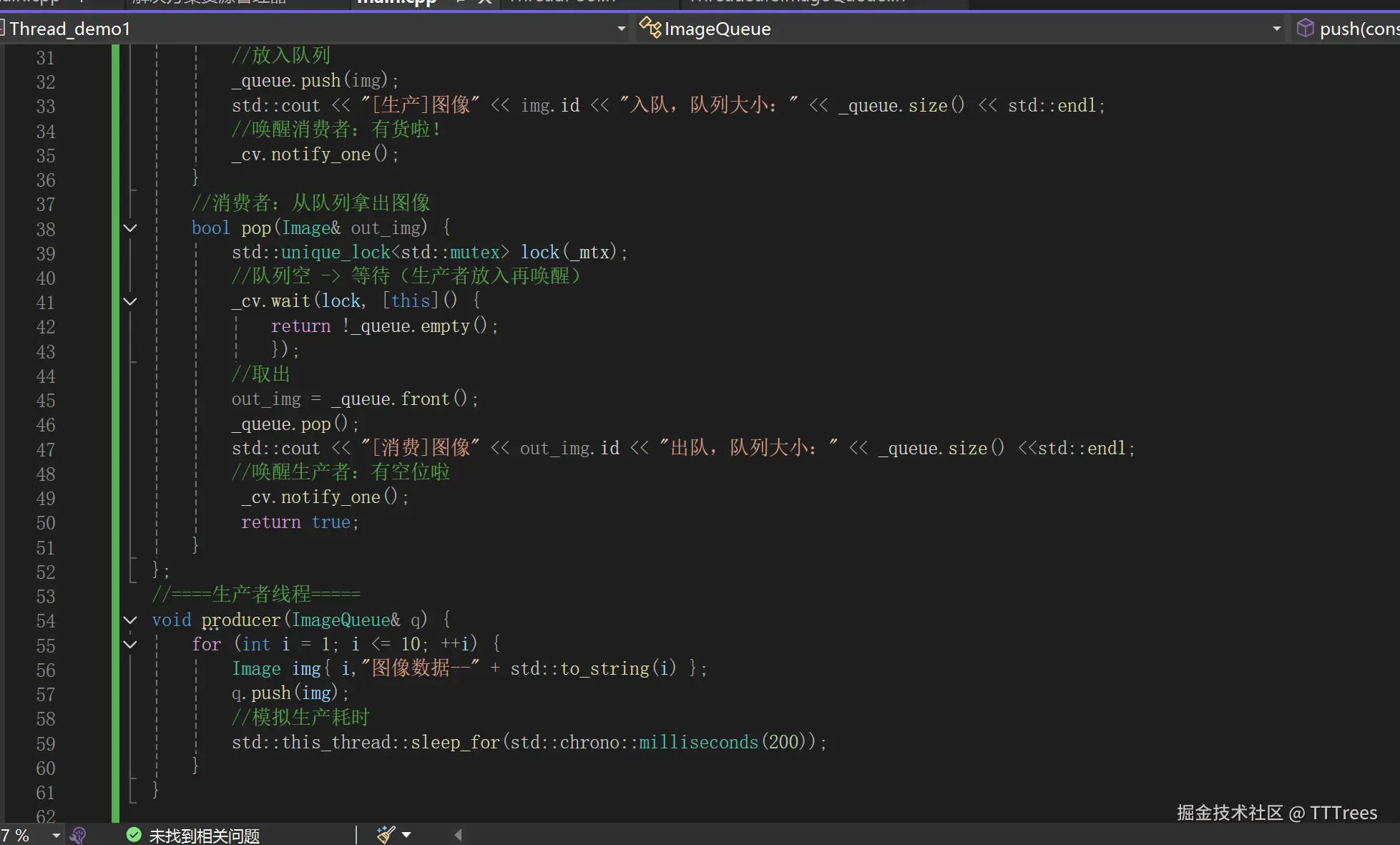This screenshot has width=1400, height=845.
Task: Click the code health lightbulb-wrench icon
Action: pos(78,835)
